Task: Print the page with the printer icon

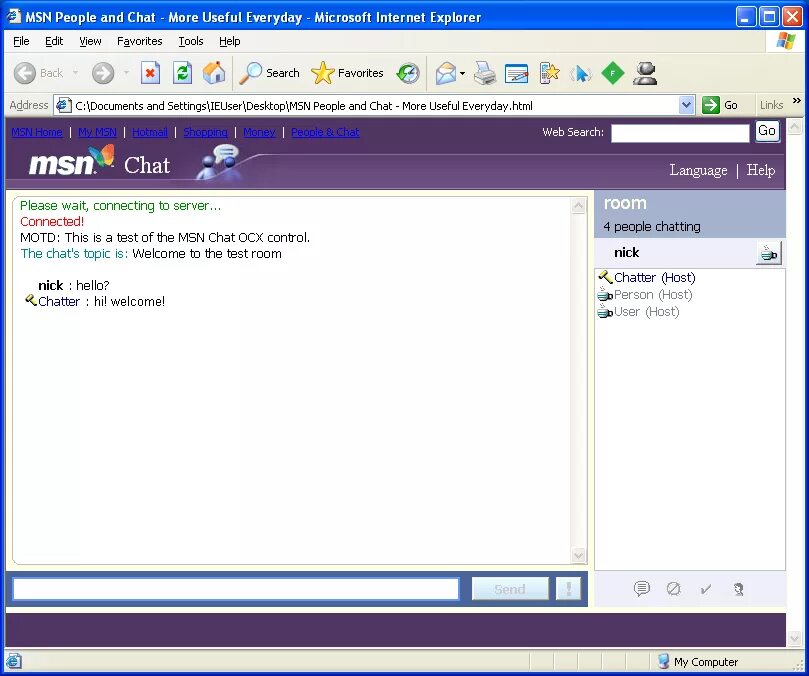Action: [485, 73]
